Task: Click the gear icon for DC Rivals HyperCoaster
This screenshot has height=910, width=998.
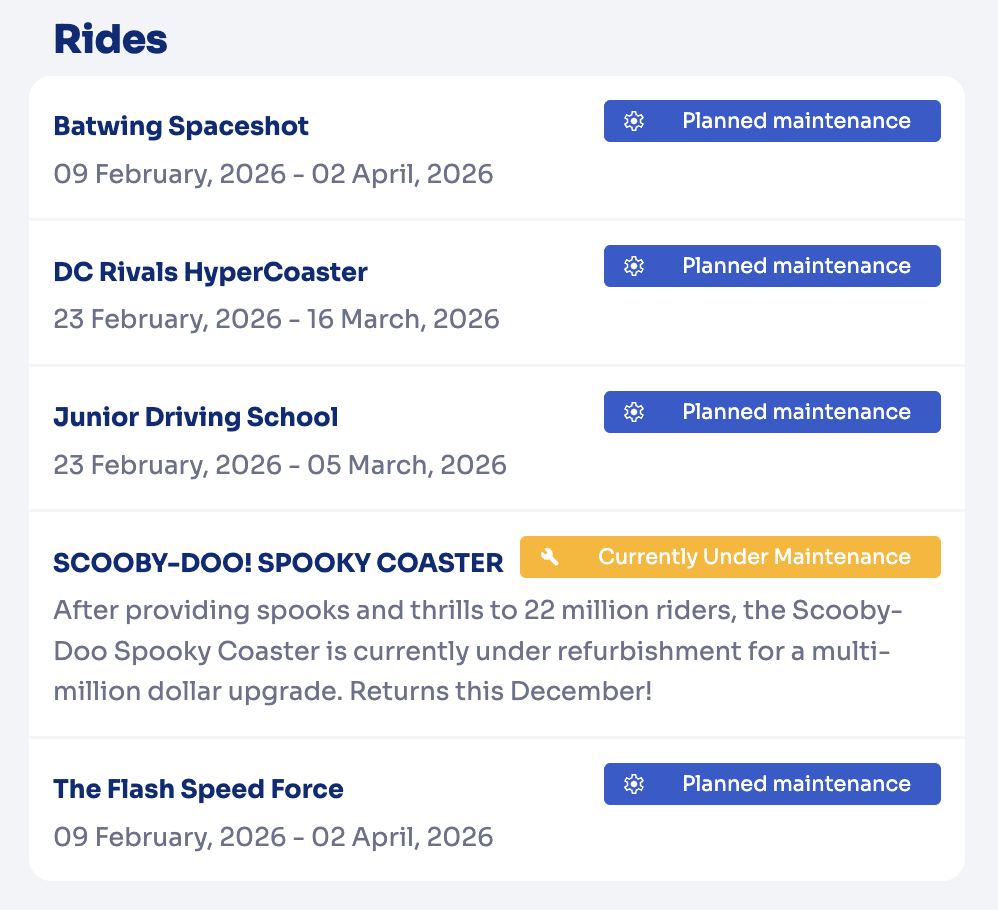Action: 633,266
